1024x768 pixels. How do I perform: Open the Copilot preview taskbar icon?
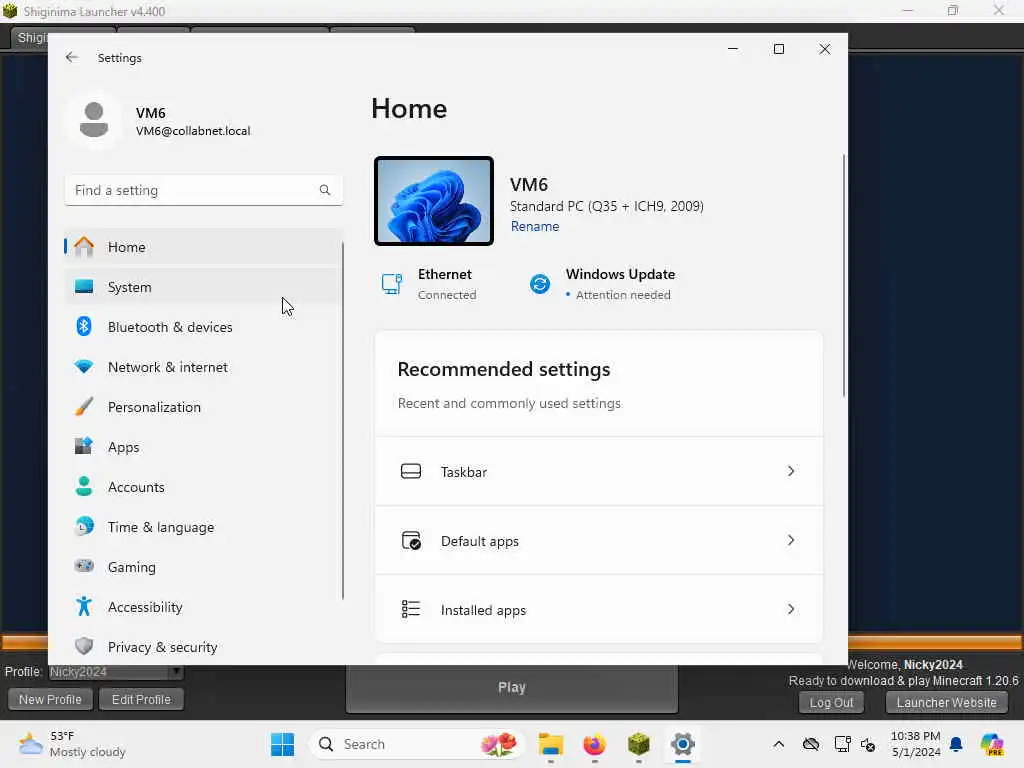(992, 744)
